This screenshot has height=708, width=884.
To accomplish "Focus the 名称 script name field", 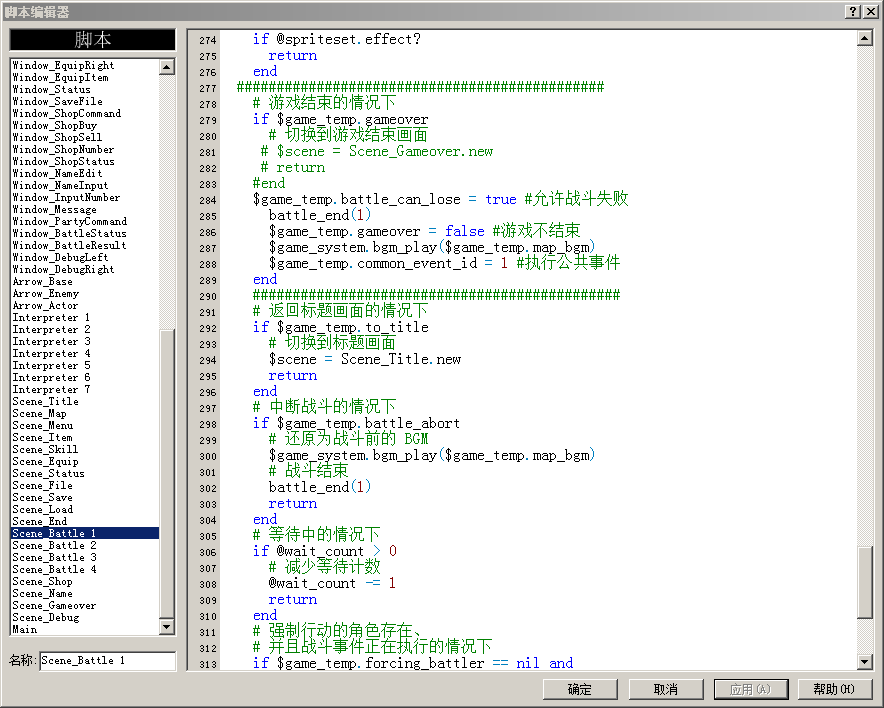I will coord(108,660).
